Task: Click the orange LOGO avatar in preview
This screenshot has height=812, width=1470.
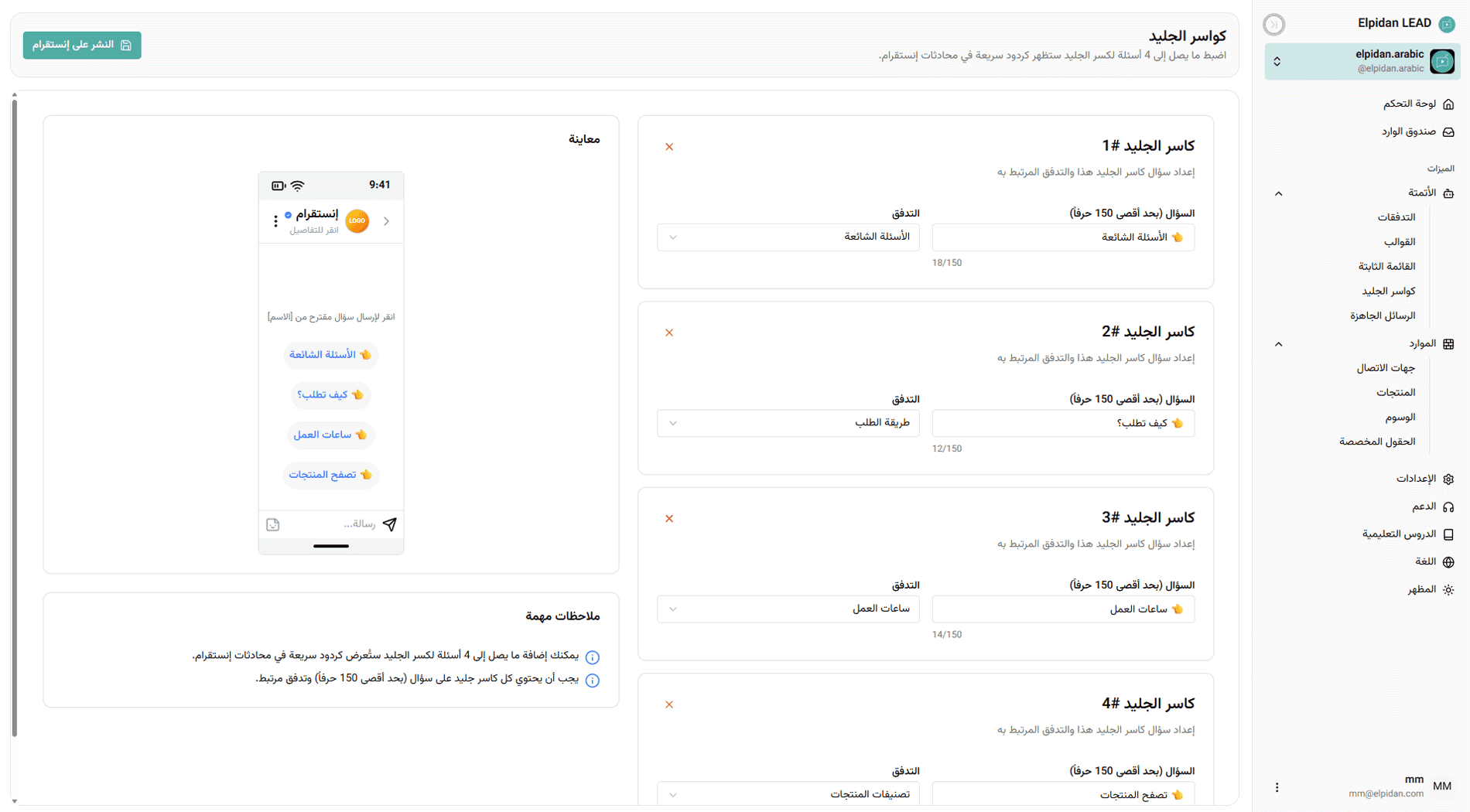Action: point(357,221)
